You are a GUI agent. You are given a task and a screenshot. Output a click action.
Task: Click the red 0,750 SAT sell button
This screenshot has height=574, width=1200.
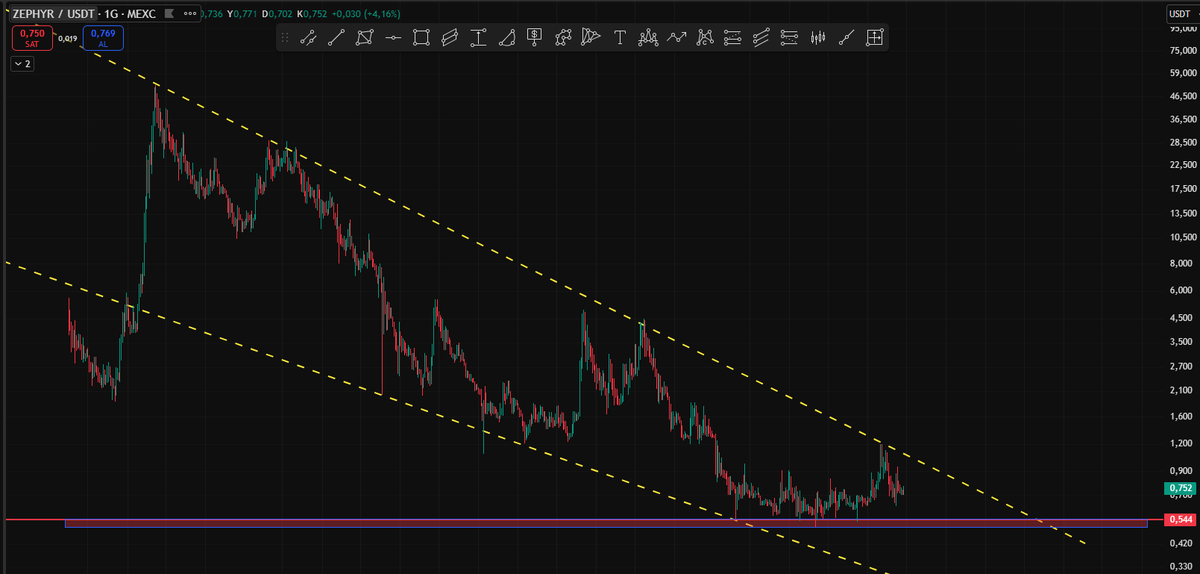(x=32, y=39)
